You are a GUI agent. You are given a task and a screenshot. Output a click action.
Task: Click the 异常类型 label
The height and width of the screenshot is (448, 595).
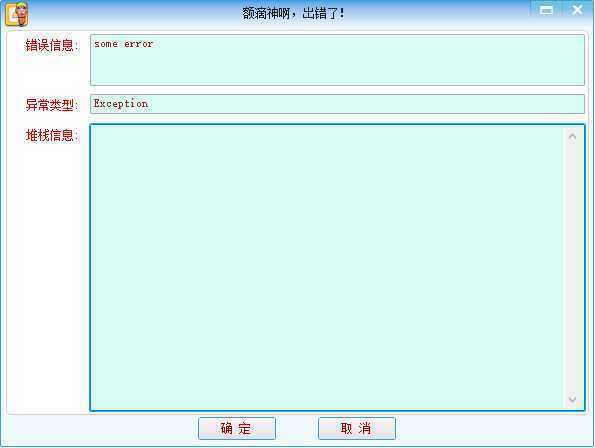(51, 105)
